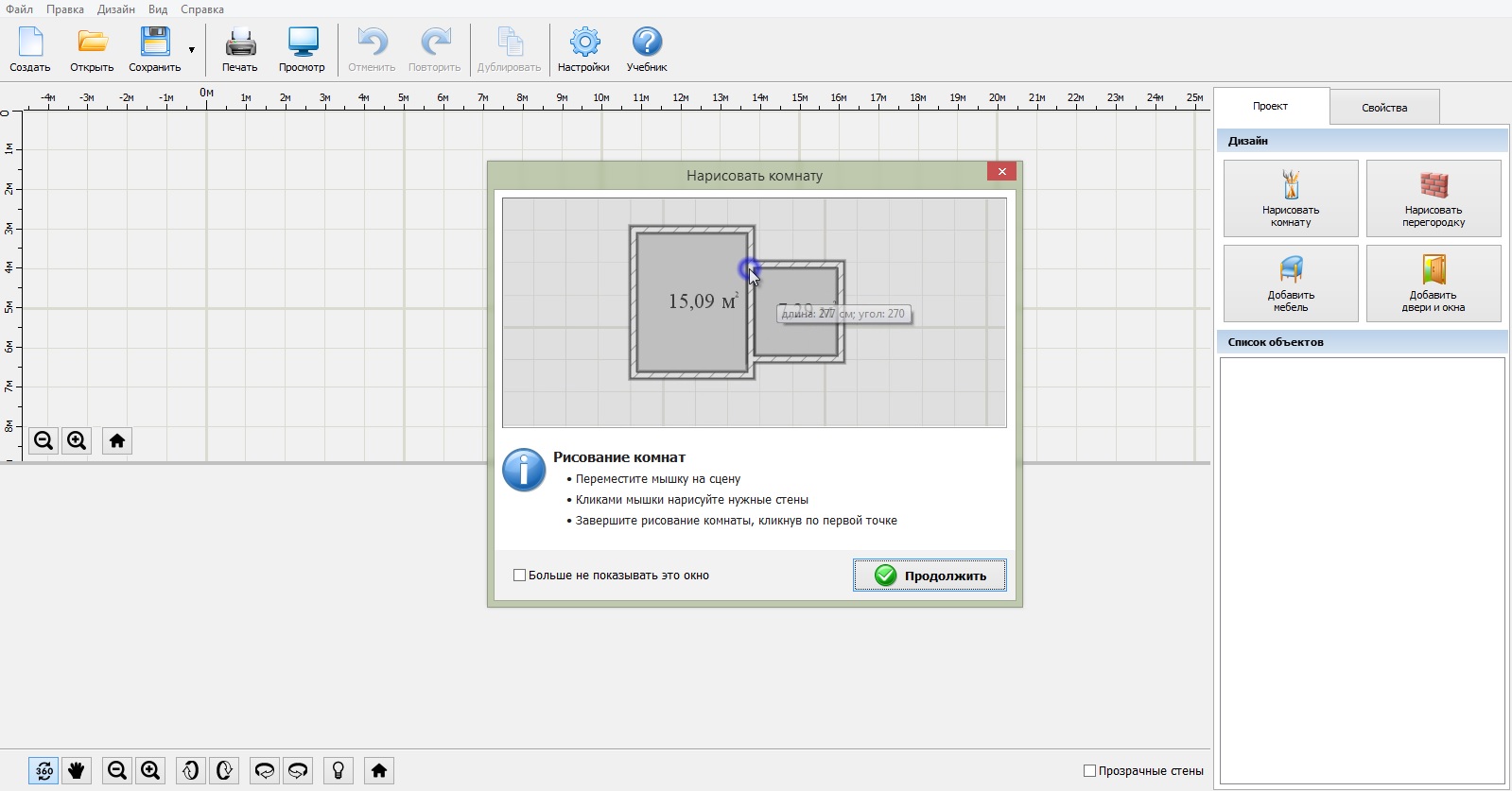
Task: Click Добавить двери и окна button
Action: [x=1434, y=284]
